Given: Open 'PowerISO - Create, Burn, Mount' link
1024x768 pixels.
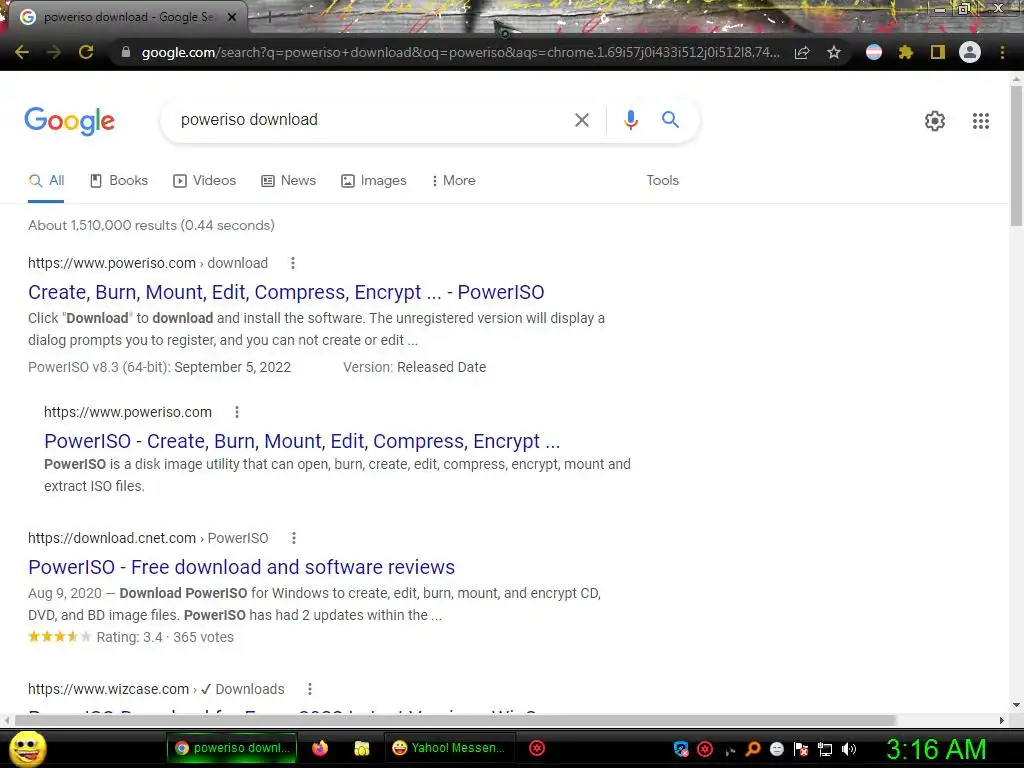Looking at the screenshot, I should click(302, 441).
